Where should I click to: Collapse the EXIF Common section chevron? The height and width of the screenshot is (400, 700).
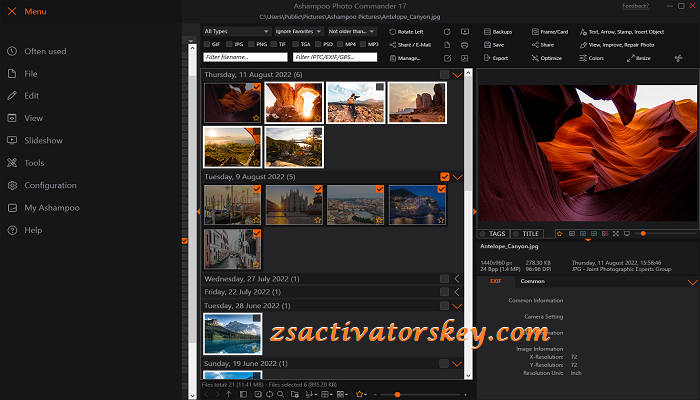[x=692, y=282]
